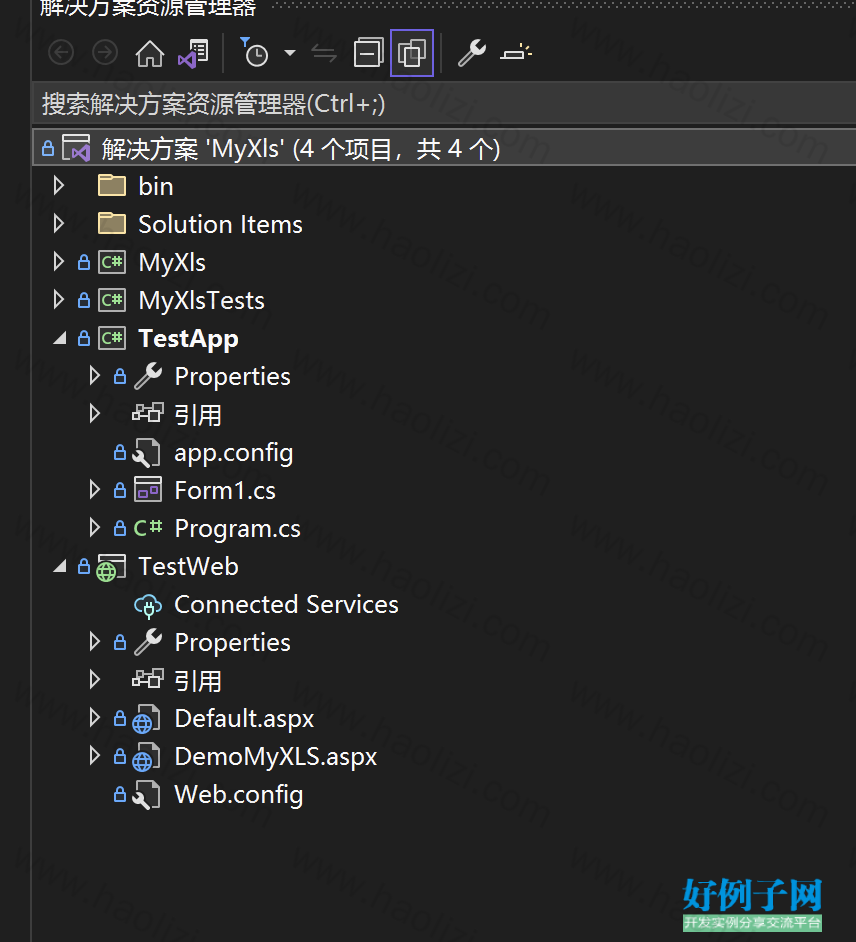This screenshot has height=942, width=856.
Task: Click the app.config file icon
Action: click(147, 453)
